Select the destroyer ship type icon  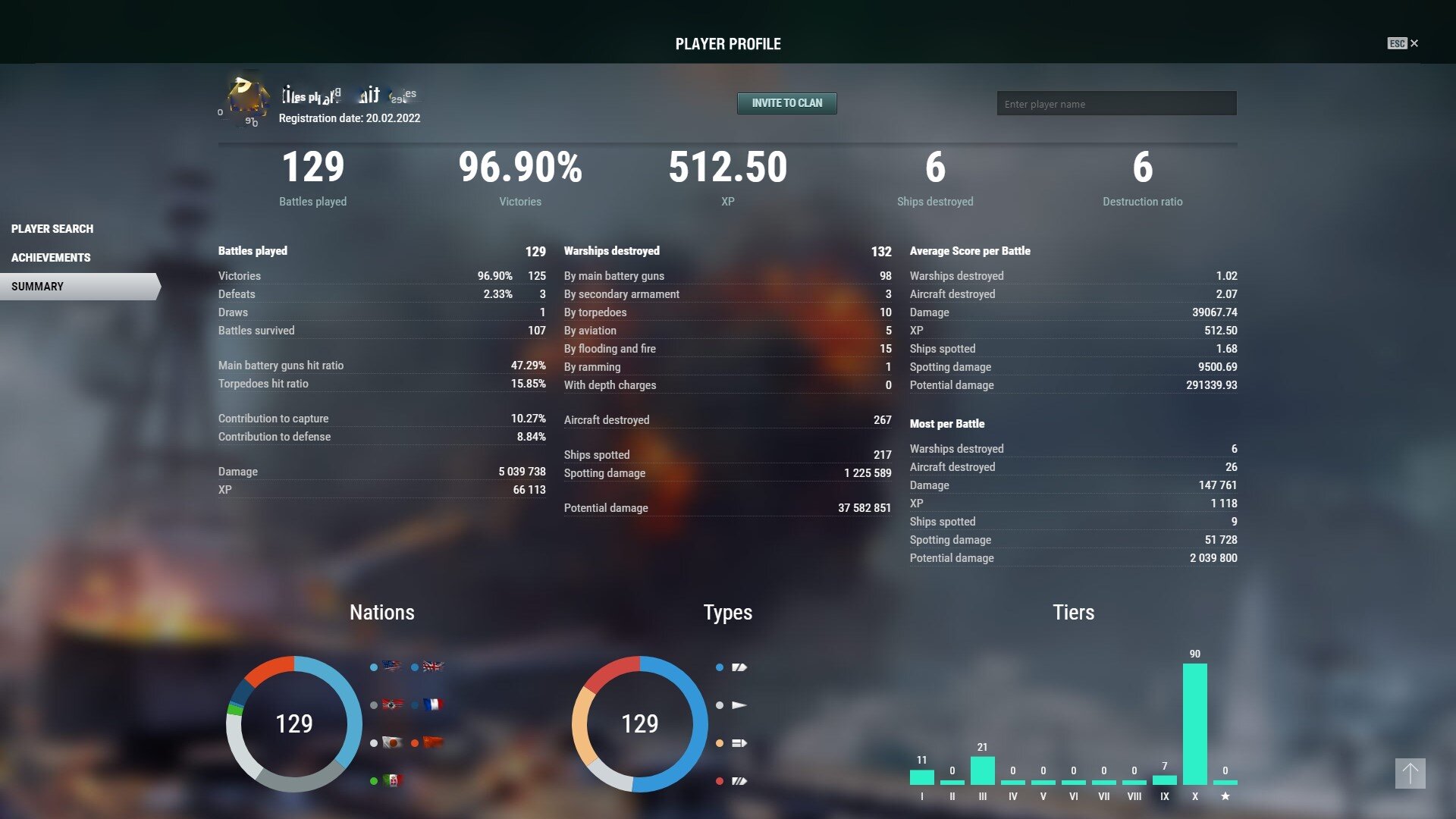(739, 705)
